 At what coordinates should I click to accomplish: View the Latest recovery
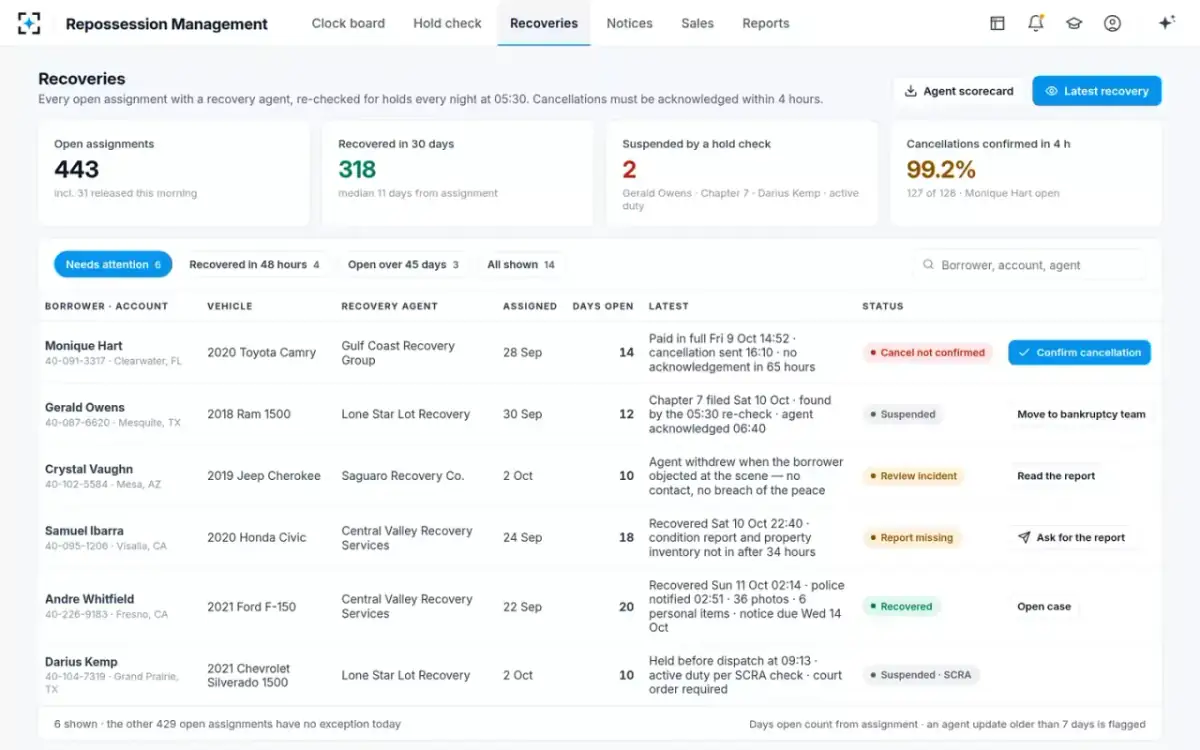(x=1097, y=91)
